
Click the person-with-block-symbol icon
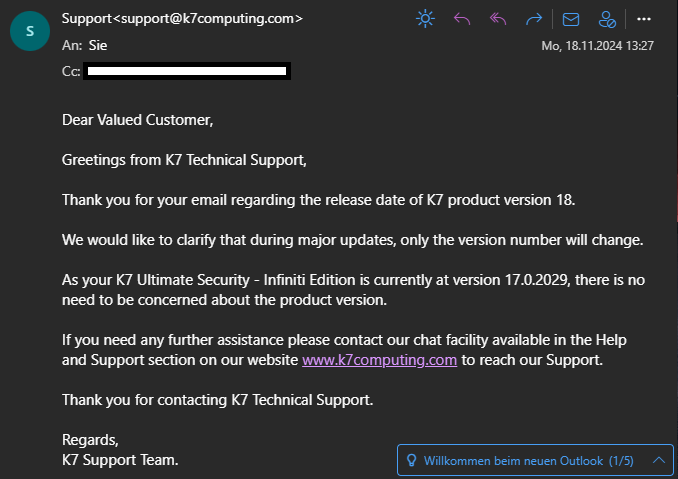(x=607, y=19)
